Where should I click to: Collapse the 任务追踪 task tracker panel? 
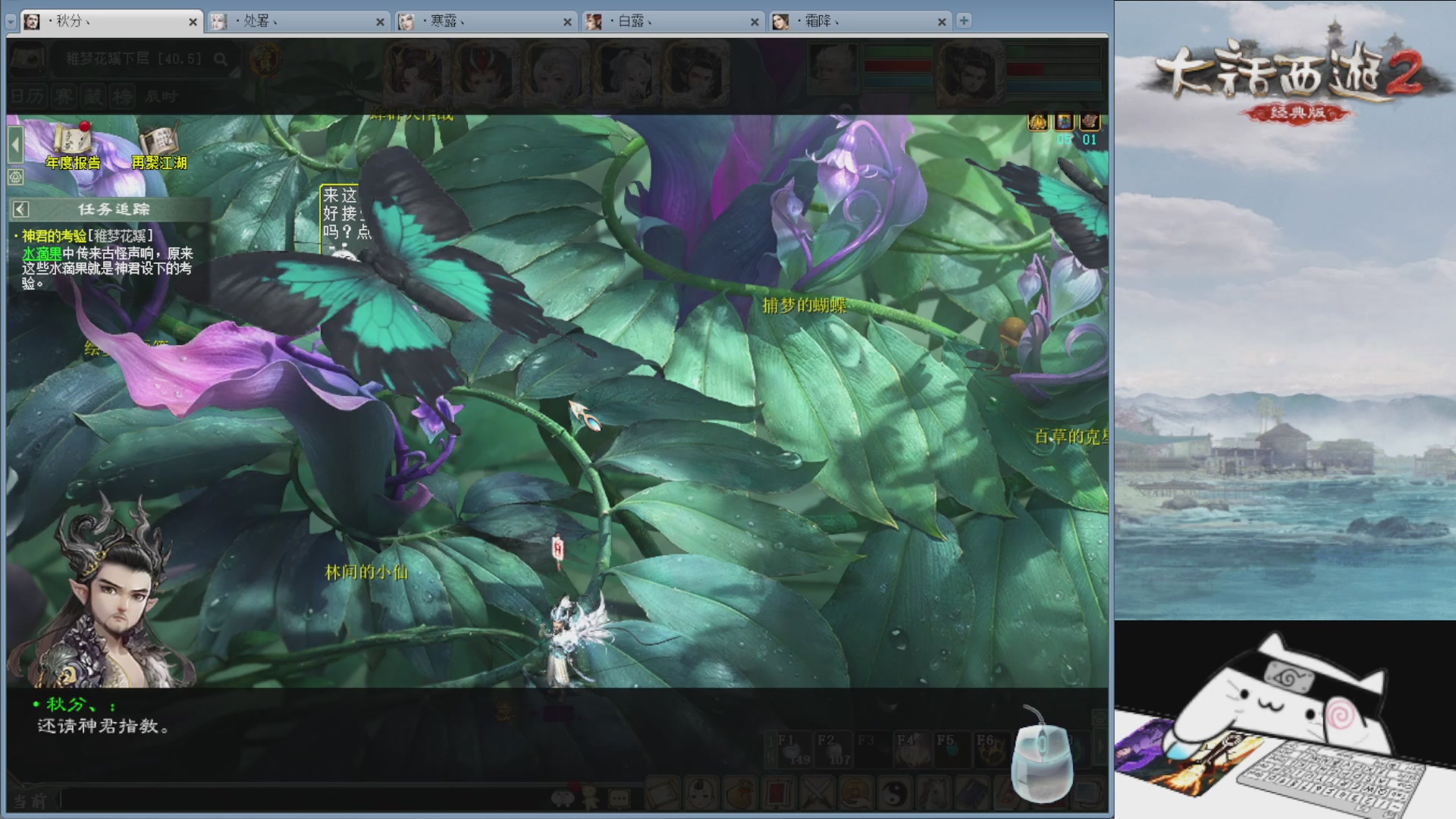(x=21, y=209)
